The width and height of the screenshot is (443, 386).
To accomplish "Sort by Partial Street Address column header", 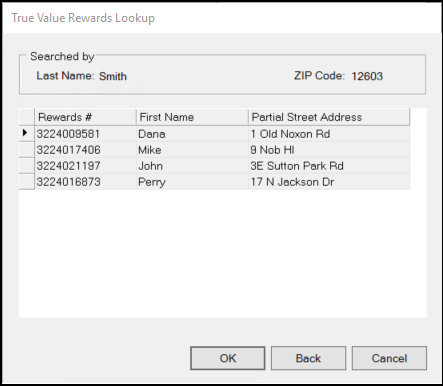I will coord(329,117).
